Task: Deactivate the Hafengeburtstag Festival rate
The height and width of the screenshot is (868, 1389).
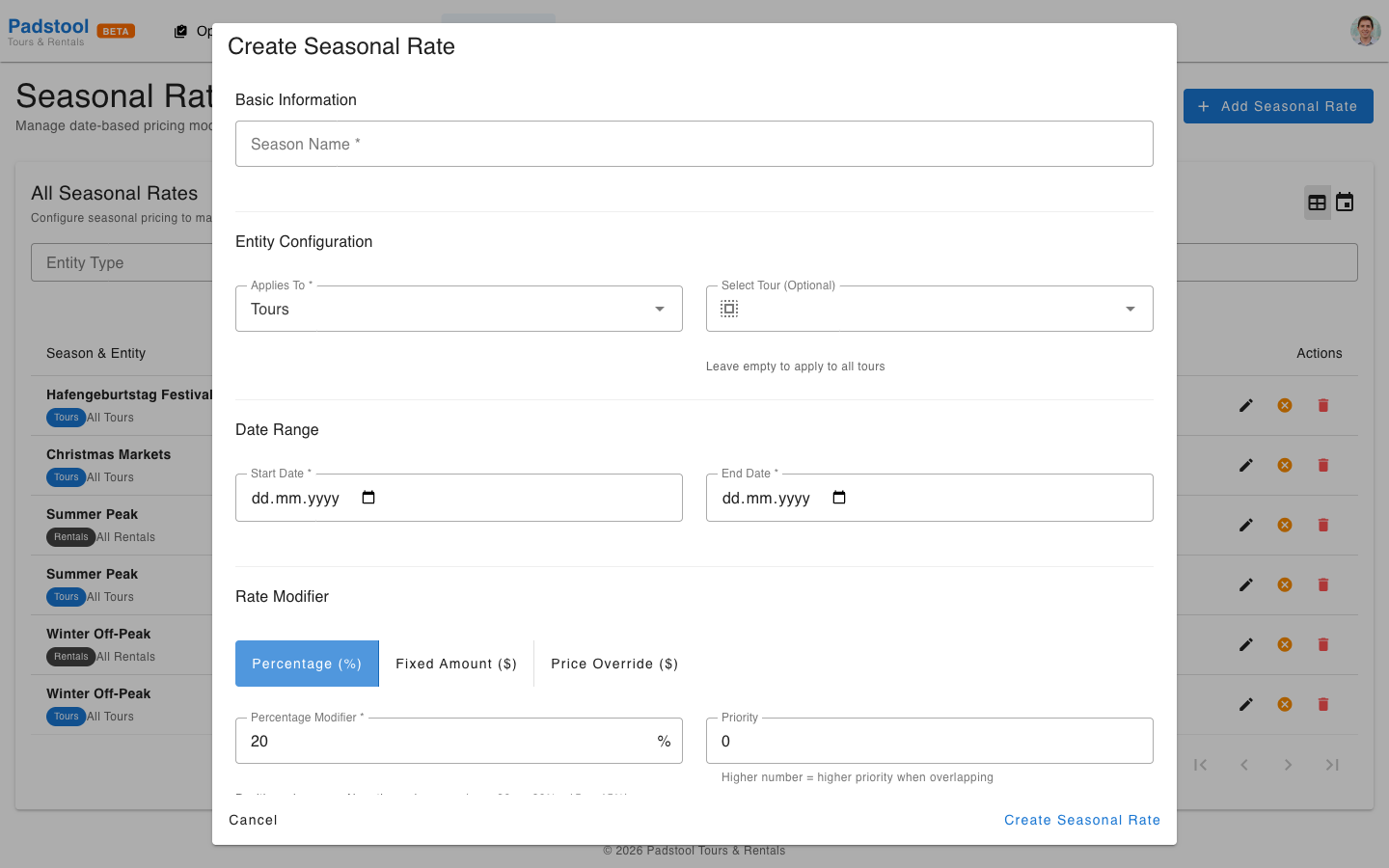Action: click(1285, 405)
